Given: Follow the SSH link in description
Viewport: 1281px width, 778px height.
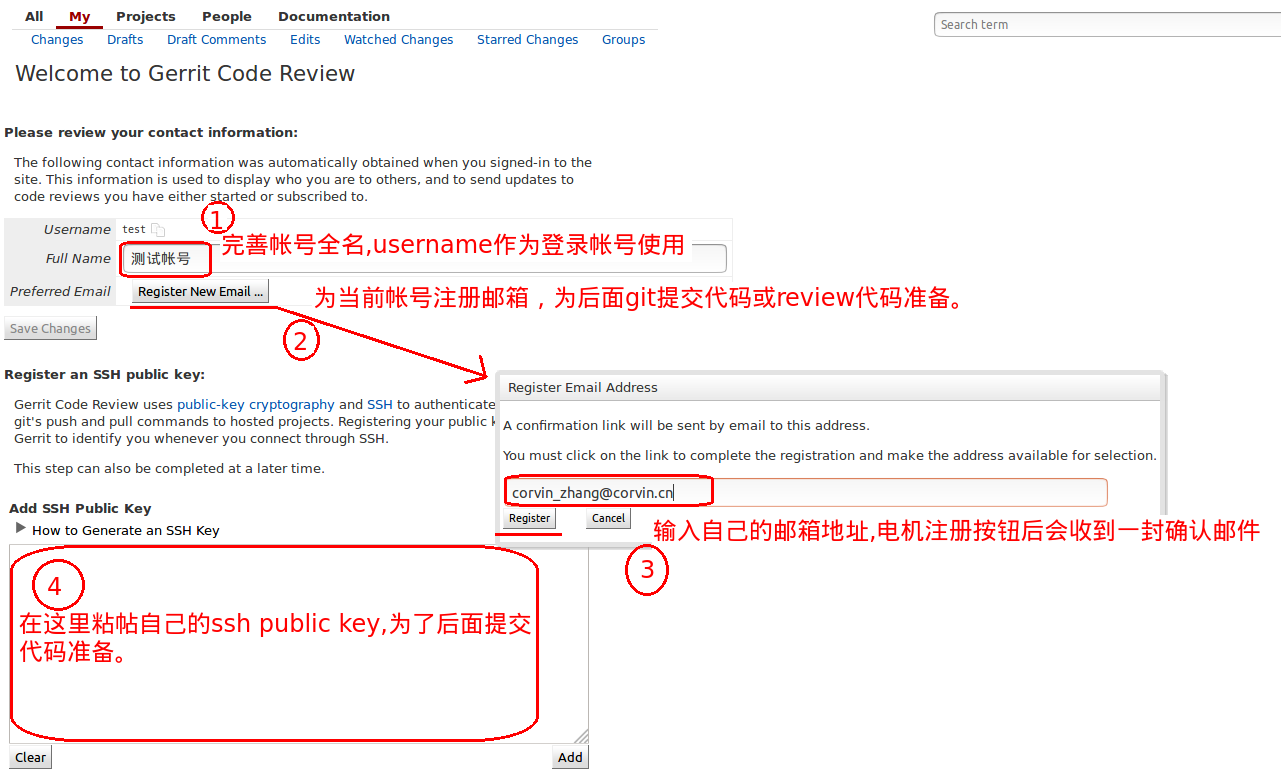Looking at the screenshot, I should click(x=380, y=405).
